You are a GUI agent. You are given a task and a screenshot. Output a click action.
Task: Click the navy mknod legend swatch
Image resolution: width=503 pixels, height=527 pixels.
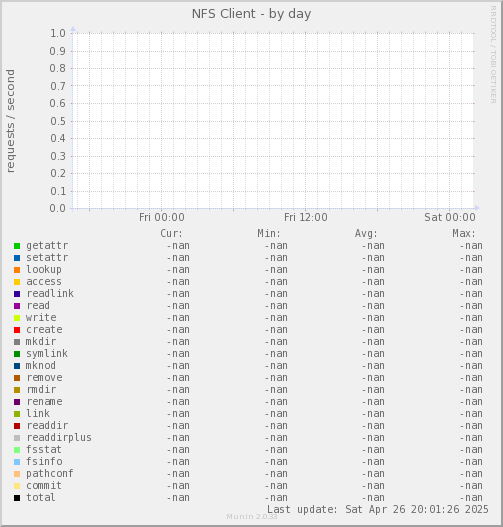[x=17, y=366]
